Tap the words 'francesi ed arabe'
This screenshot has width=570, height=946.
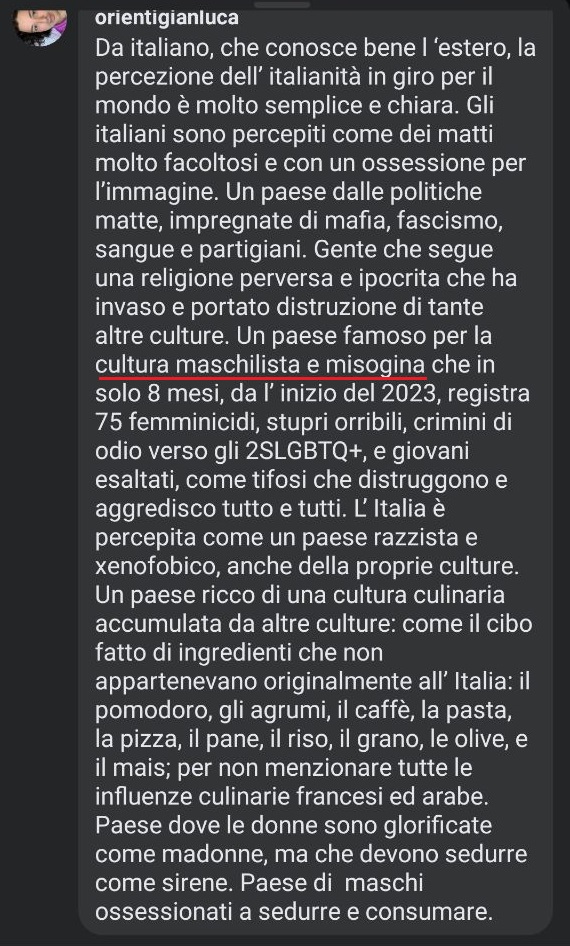pos(393,796)
